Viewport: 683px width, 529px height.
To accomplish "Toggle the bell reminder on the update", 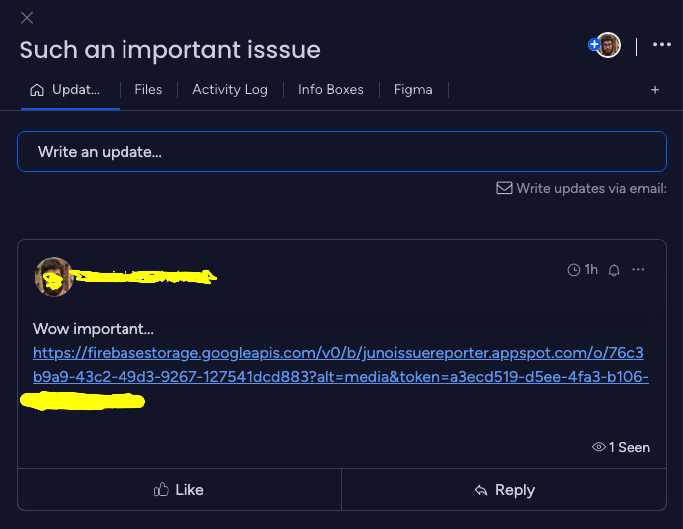I will pos(614,271).
